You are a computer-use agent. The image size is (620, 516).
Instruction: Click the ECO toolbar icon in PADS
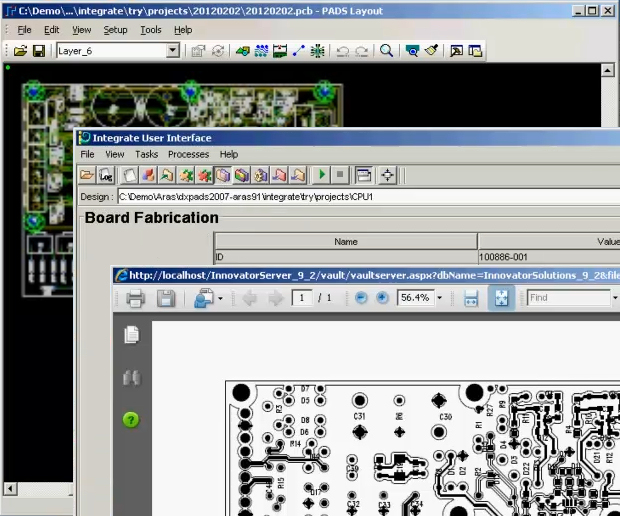(299, 51)
